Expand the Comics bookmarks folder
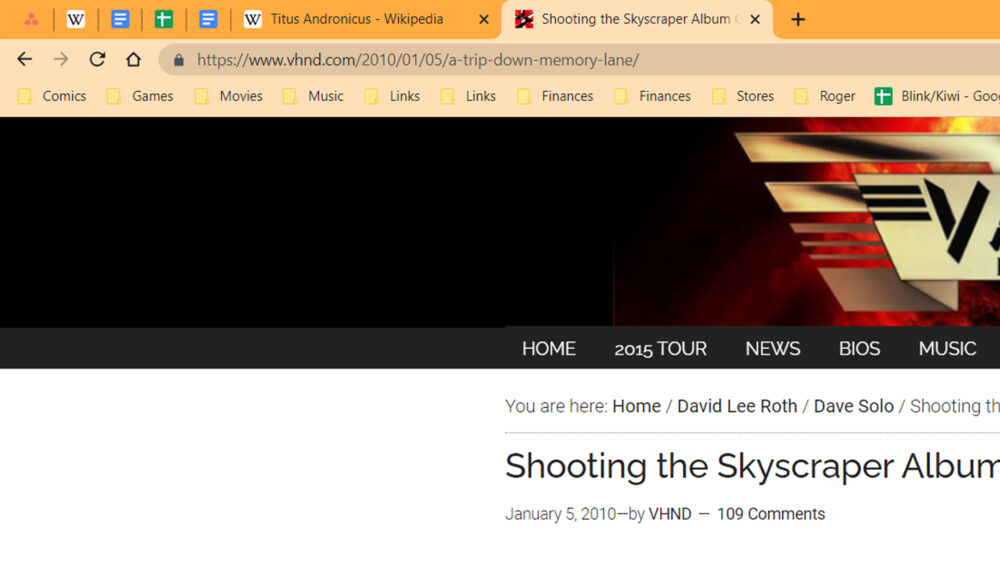 point(52,96)
